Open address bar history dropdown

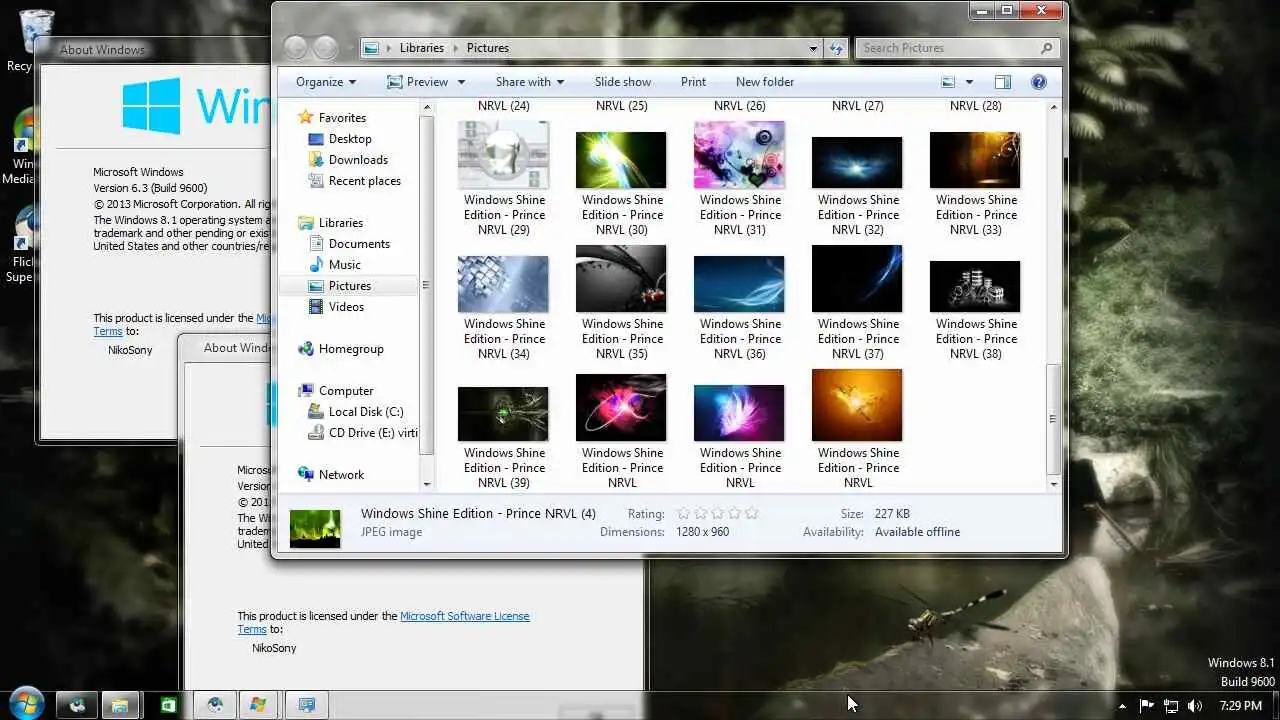tap(813, 48)
